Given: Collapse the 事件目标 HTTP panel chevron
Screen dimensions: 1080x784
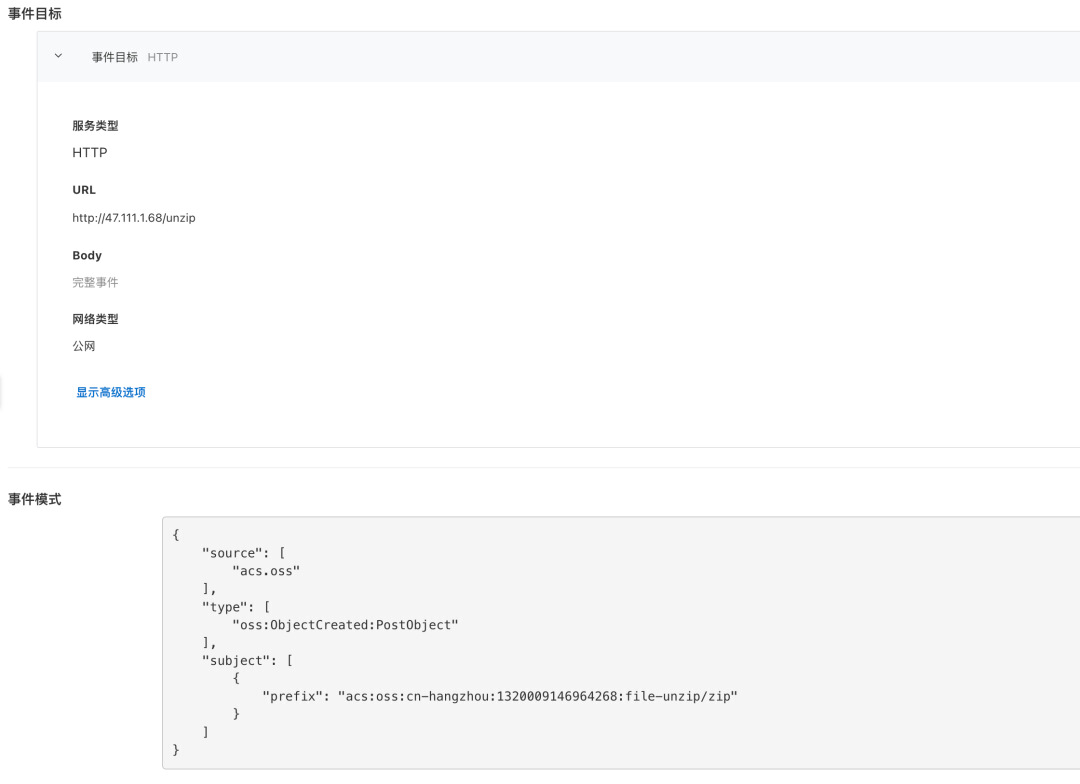Looking at the screenshot, I should pos(58,57).
